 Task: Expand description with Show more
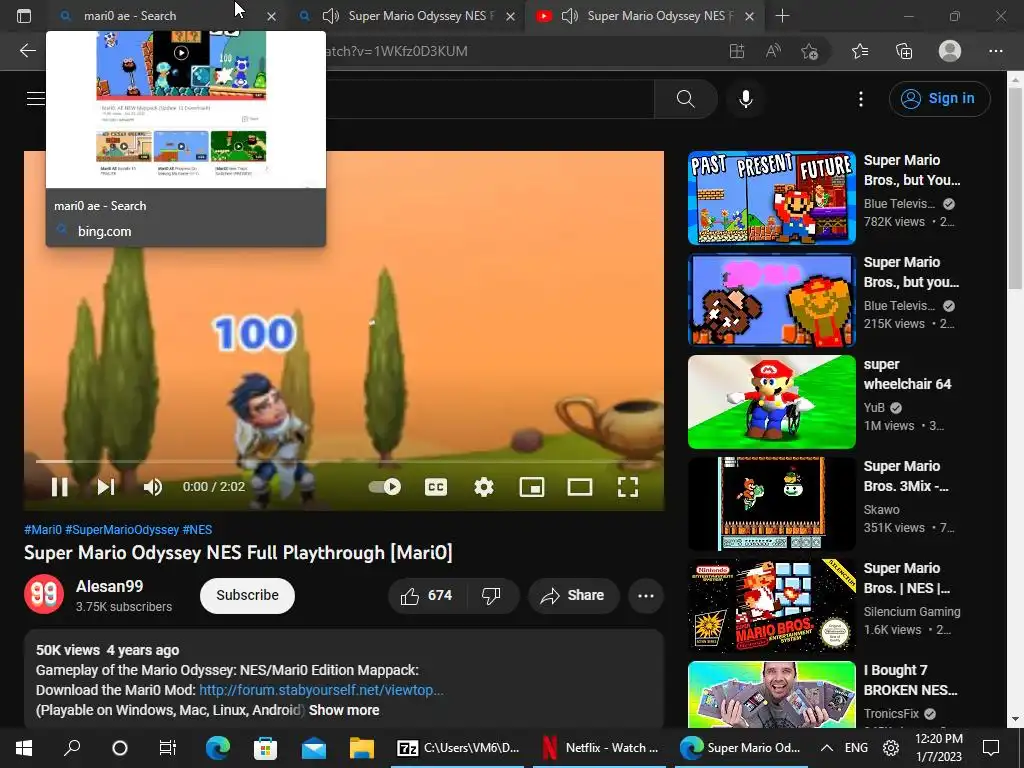point(344,710)
